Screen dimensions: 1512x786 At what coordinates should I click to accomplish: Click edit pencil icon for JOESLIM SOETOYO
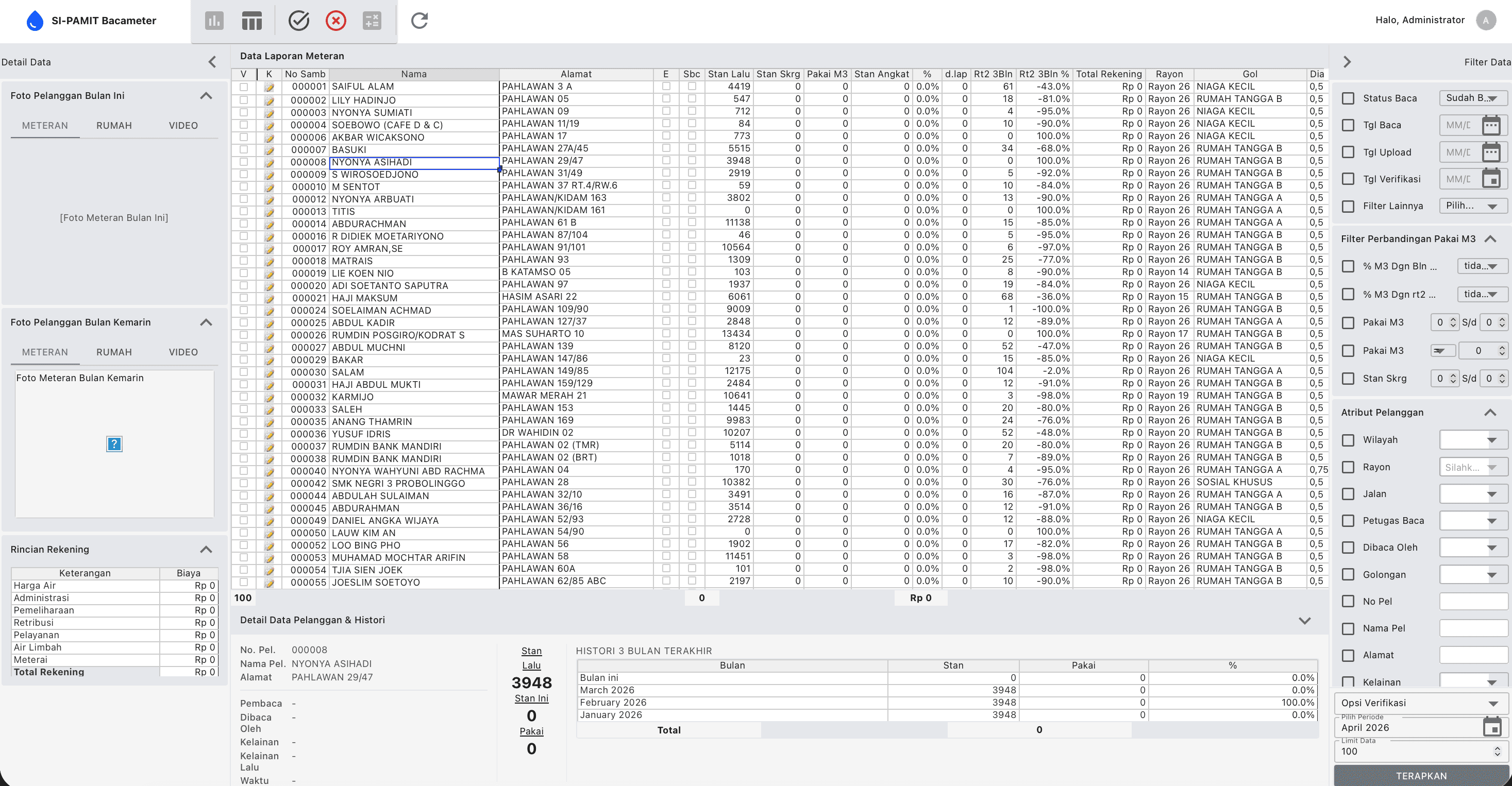click(x=270, y=583)
